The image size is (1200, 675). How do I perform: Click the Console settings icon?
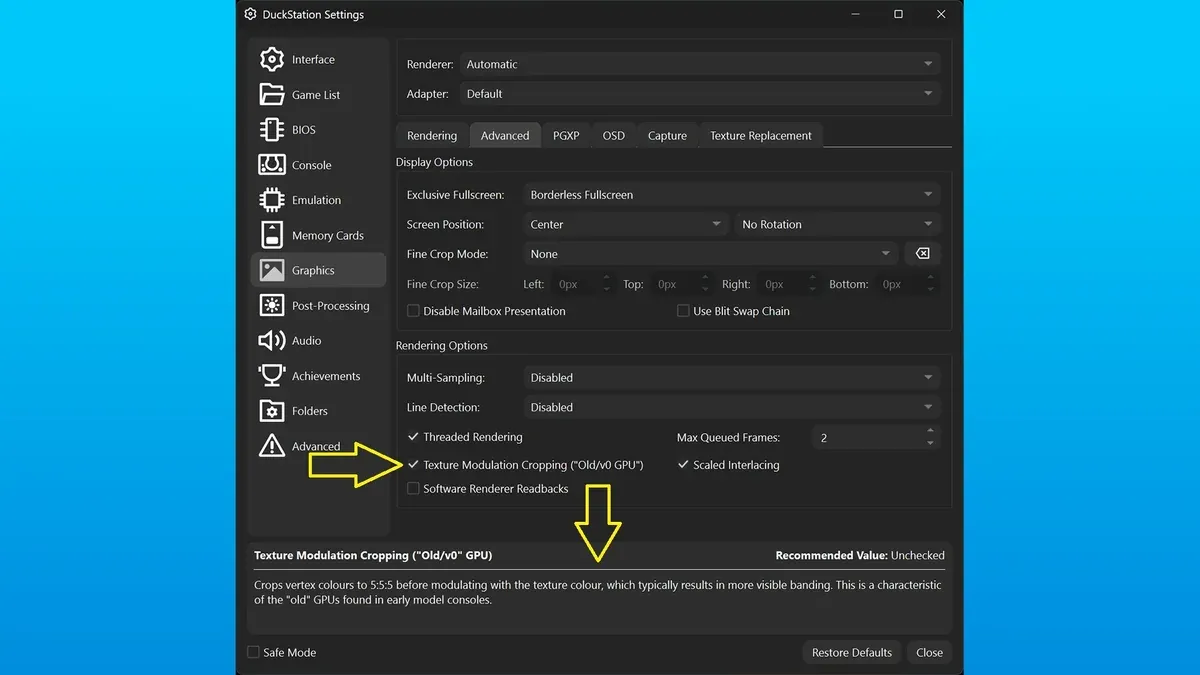[x=271, y=164]
